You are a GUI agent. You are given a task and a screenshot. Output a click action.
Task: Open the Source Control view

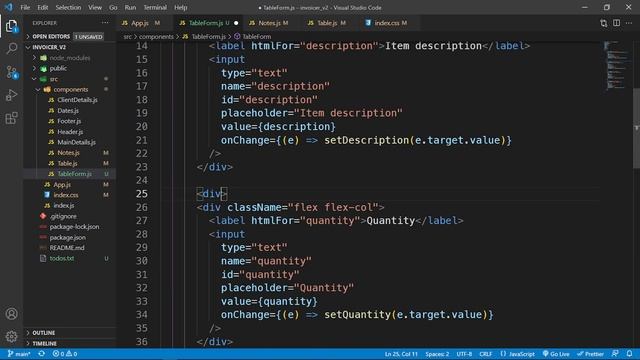[x=11, y=72]
